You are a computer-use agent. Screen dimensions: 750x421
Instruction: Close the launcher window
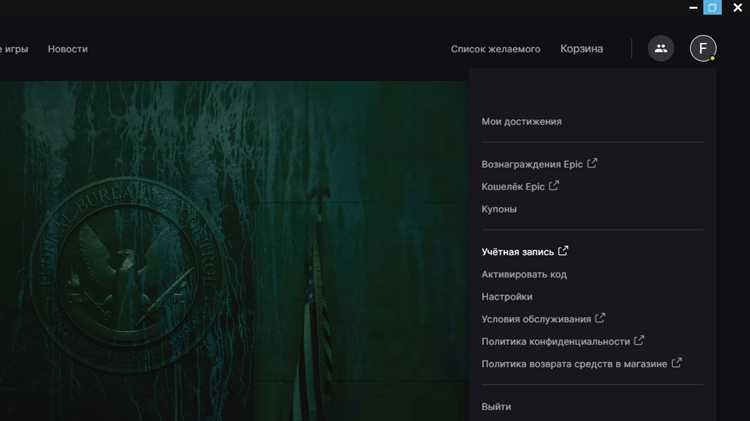pyautogui.click(x=738, y=8)
